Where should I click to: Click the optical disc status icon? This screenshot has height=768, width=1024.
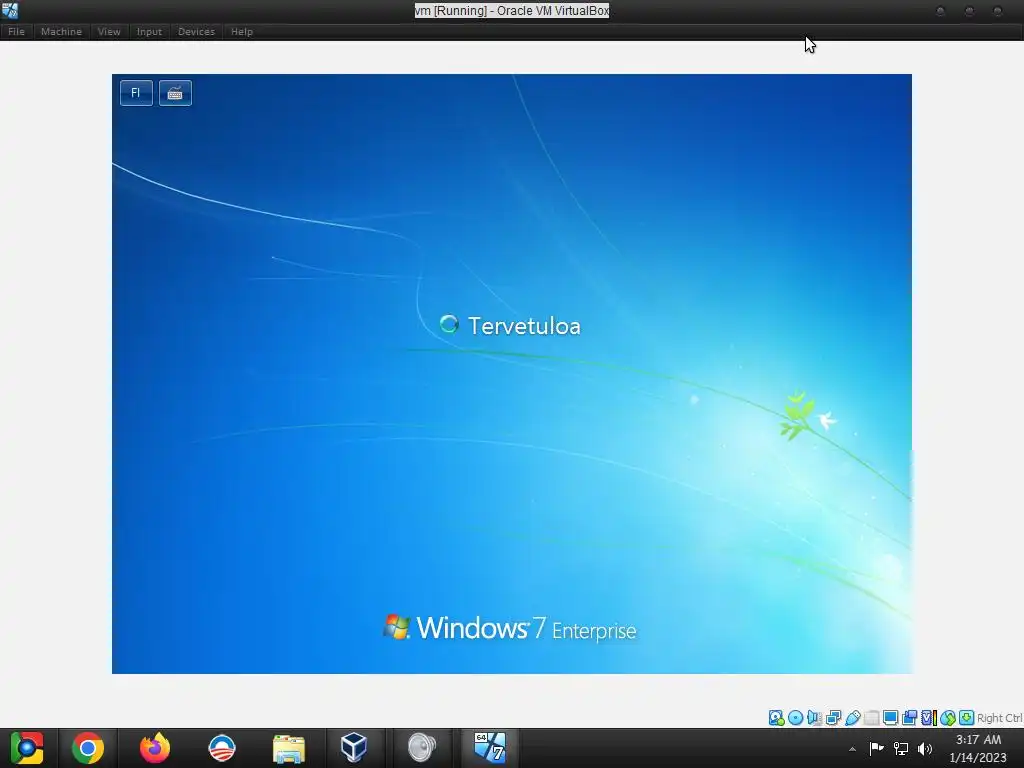pos(795,718)
